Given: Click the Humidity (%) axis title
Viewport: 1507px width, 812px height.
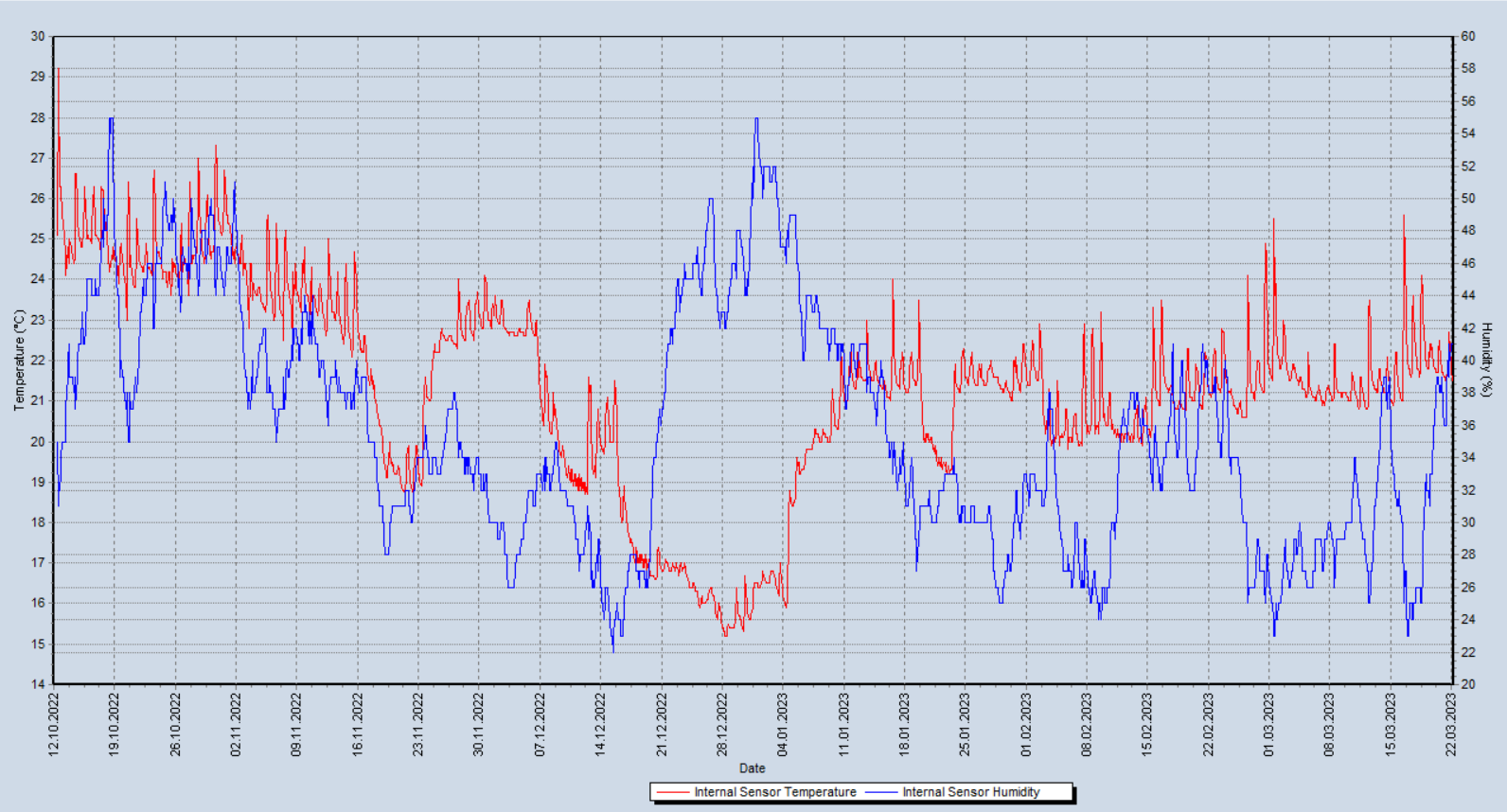Looking at the screenshot, I should 1487,360.
